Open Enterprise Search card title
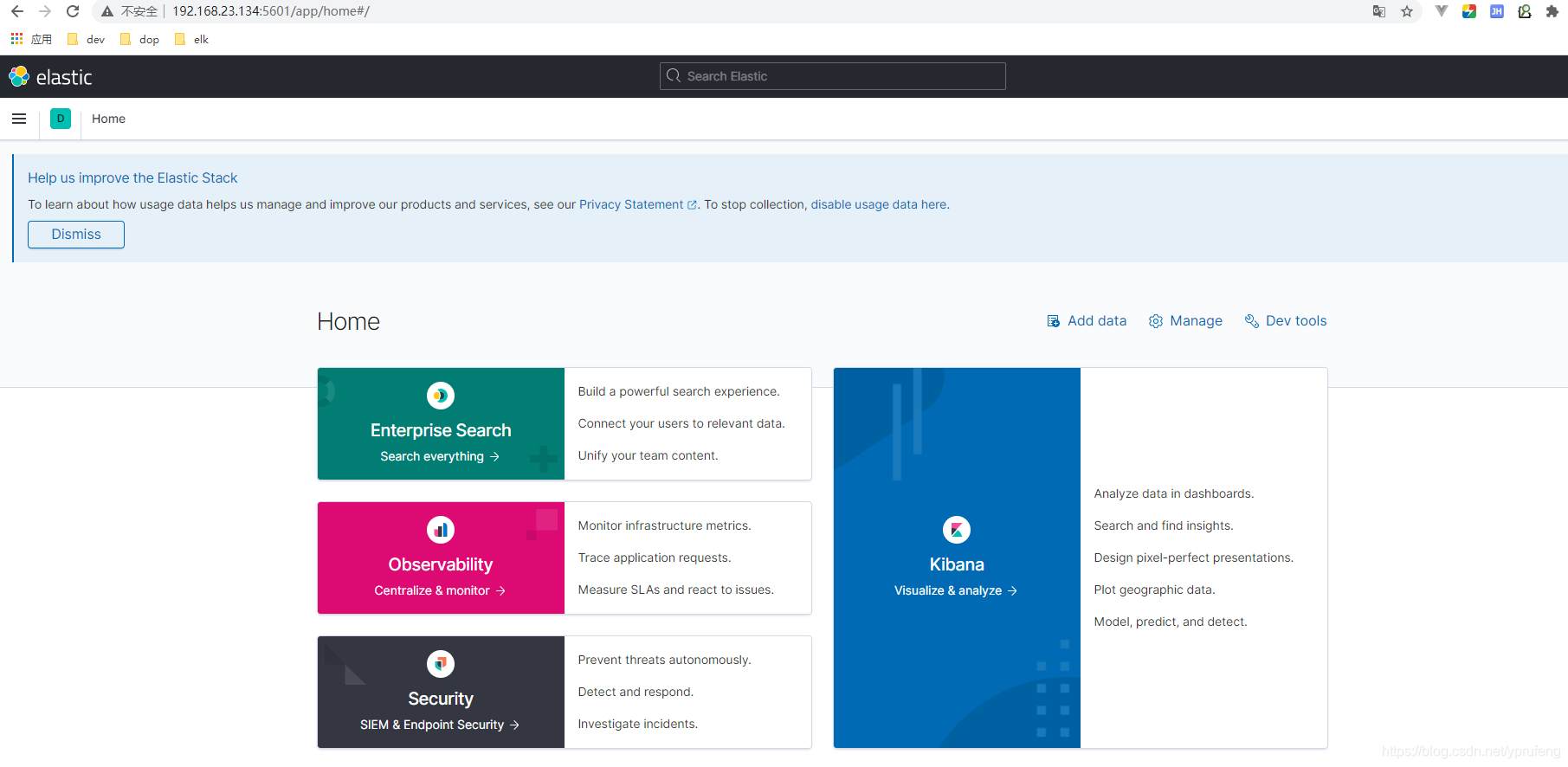The height and width of the screenshot is (767, 1568). click(441, 430)
